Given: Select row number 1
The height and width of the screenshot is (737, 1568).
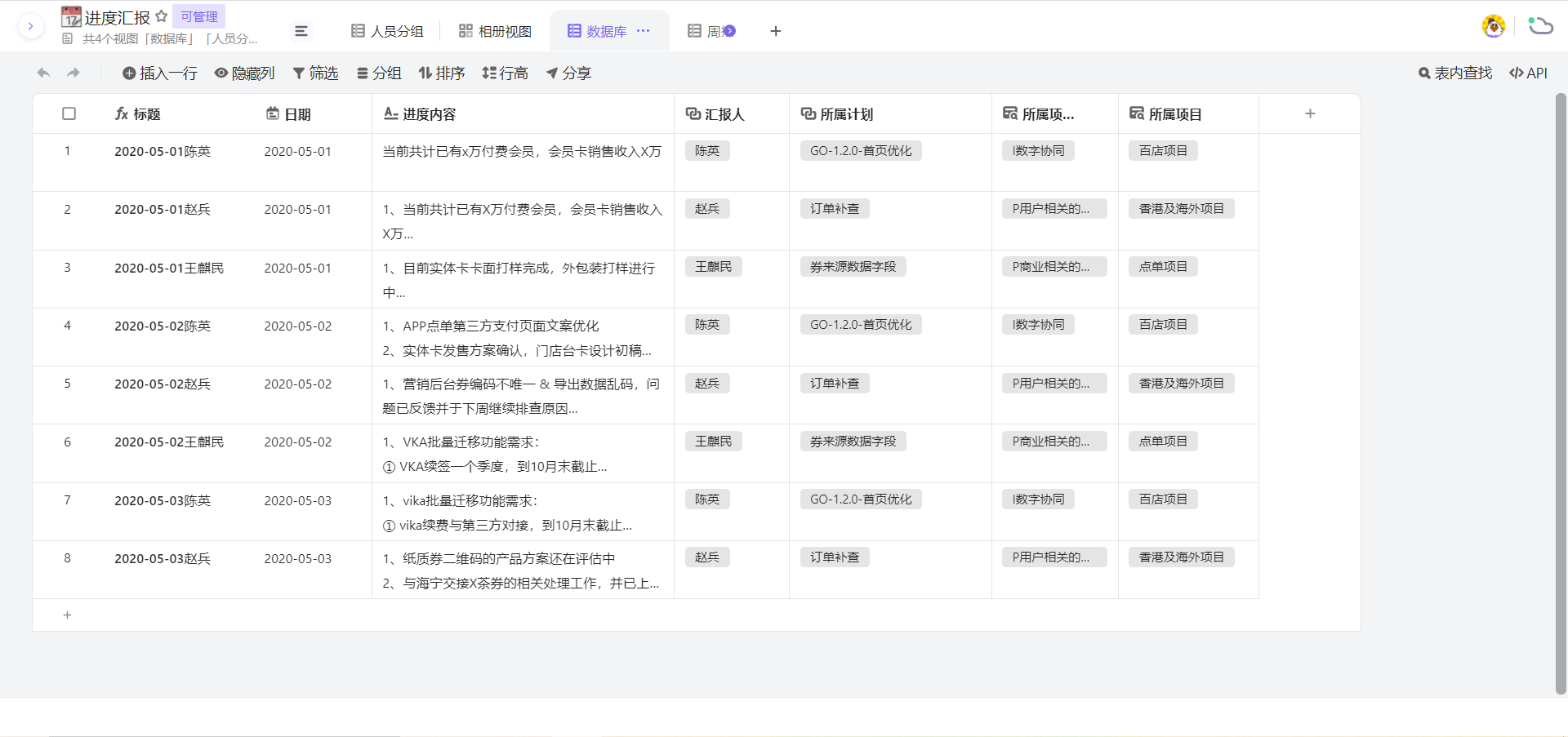Looking at the screenshot, I should pyautogui.click(x=68, y=151).
